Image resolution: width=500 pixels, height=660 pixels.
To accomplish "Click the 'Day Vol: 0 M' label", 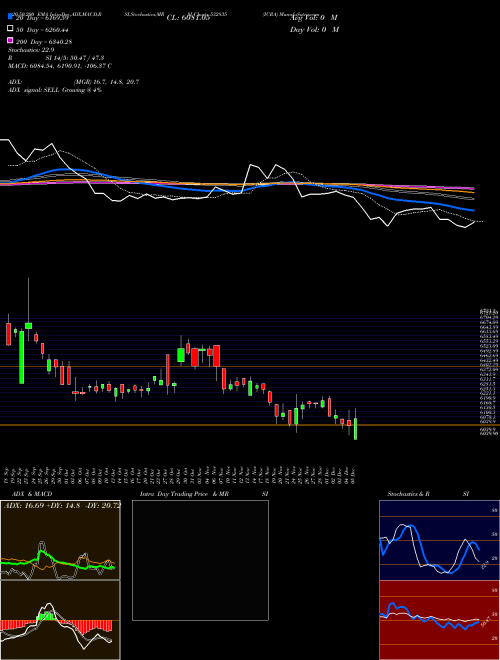I will 314,29.
